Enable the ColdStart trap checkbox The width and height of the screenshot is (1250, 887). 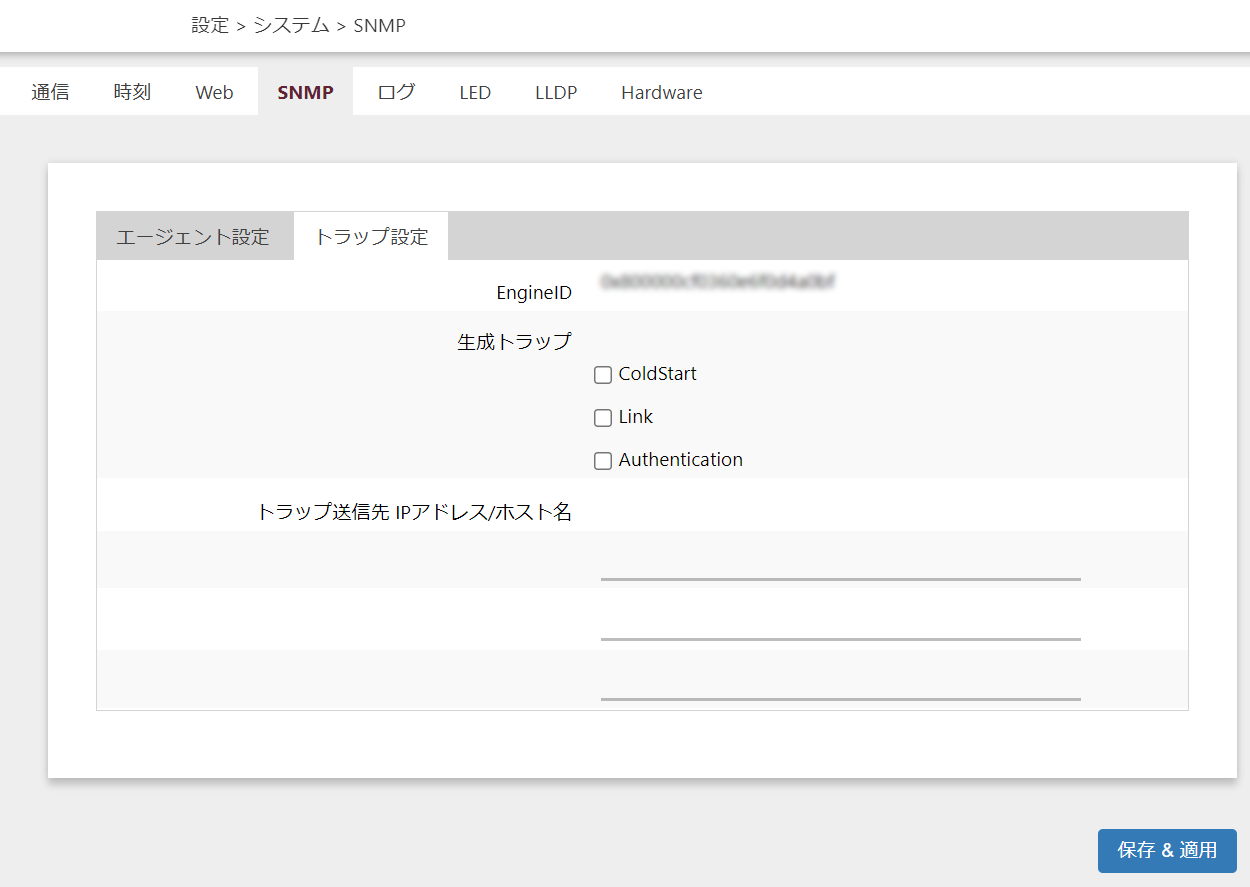coord(603,375)
